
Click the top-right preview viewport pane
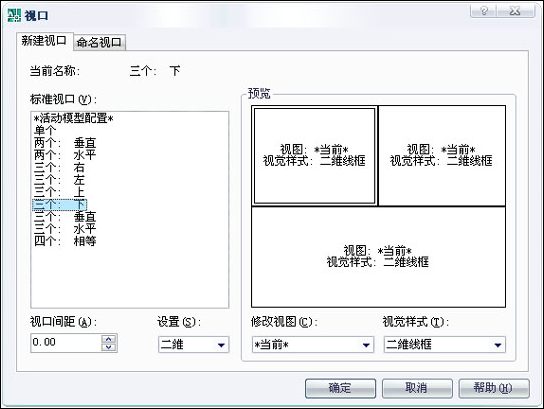[442, 156]
